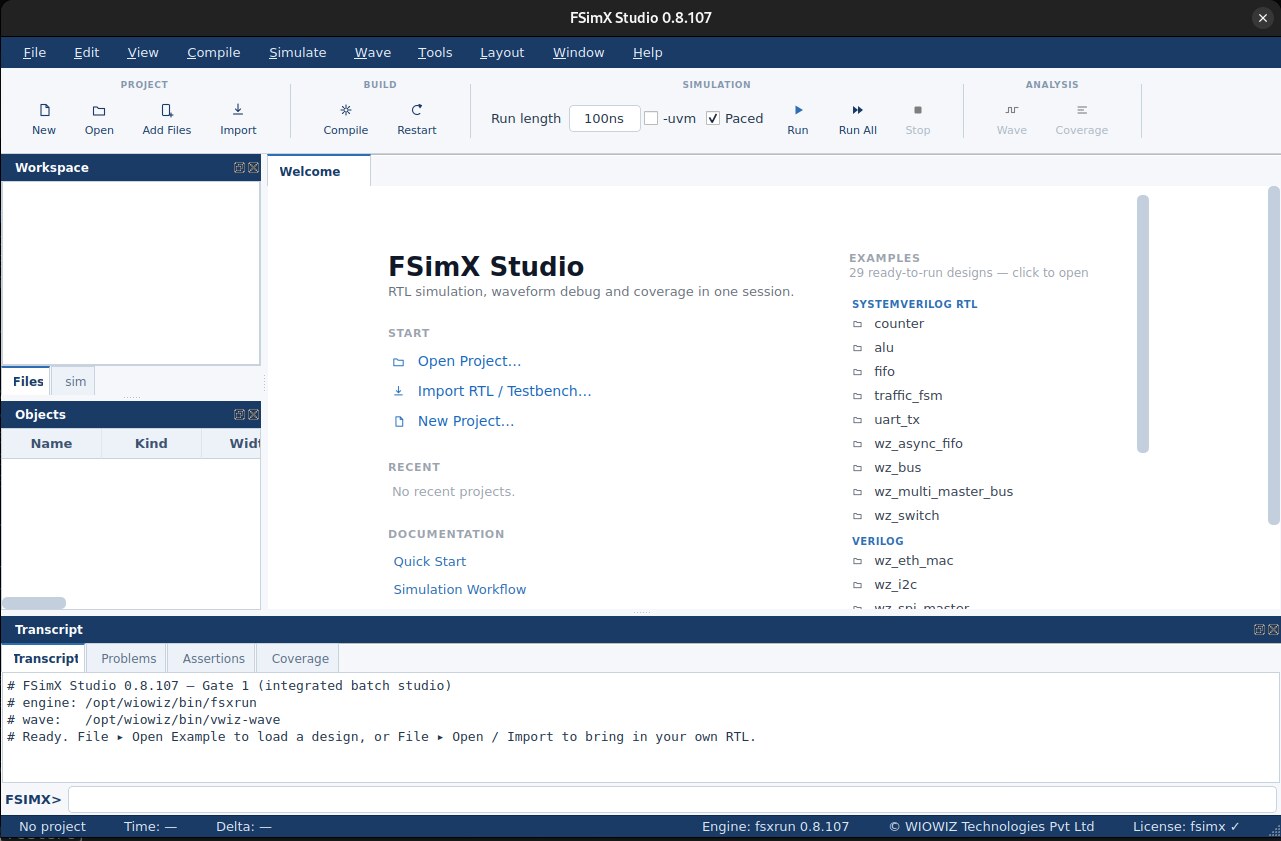The image size is (1281, 841).
Task: Click folder icon beside alu example
Action: point(857,348)
